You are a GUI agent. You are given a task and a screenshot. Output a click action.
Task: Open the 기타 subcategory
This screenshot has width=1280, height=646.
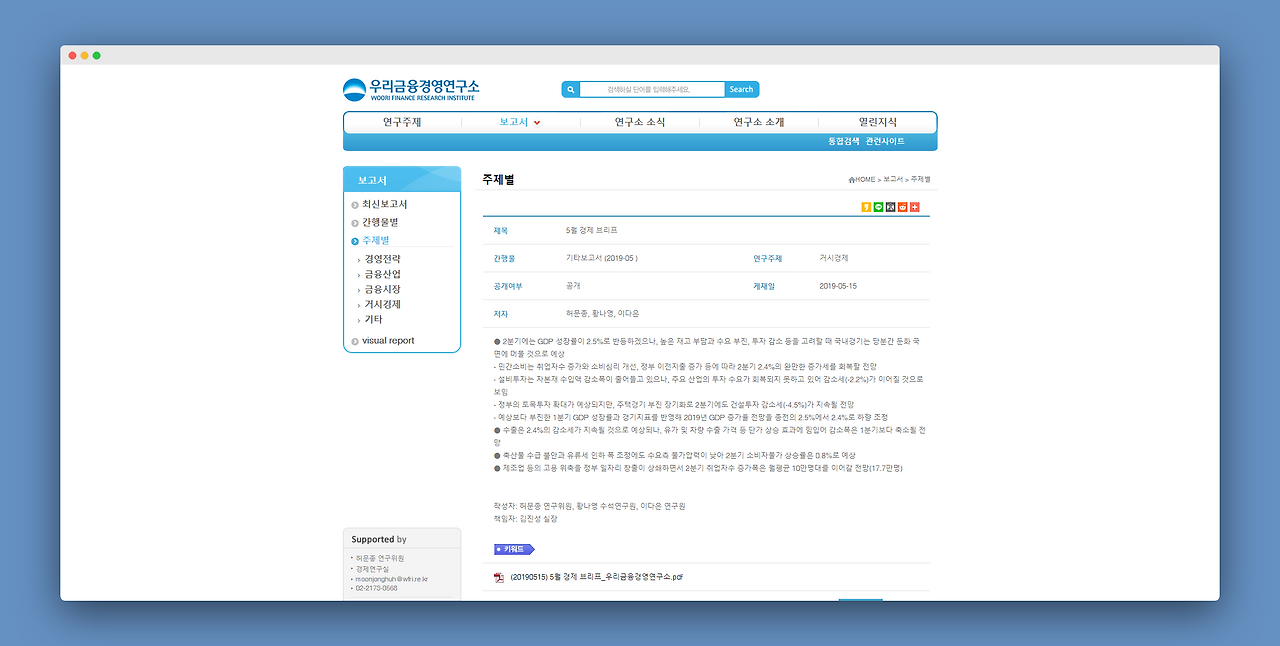[373, 320]
